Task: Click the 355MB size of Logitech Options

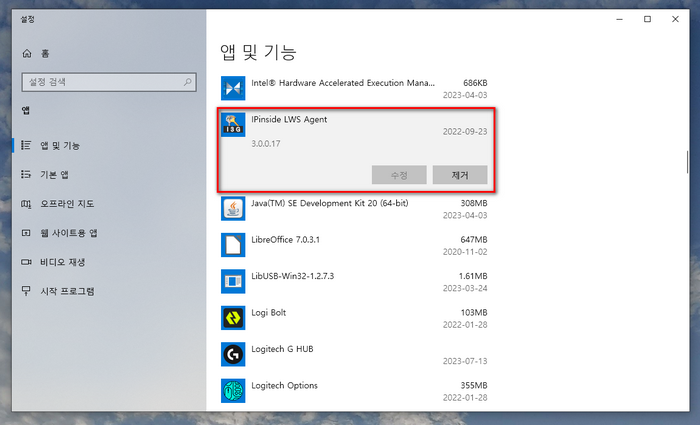Action: pyautogui.click(x=474, y=385)
